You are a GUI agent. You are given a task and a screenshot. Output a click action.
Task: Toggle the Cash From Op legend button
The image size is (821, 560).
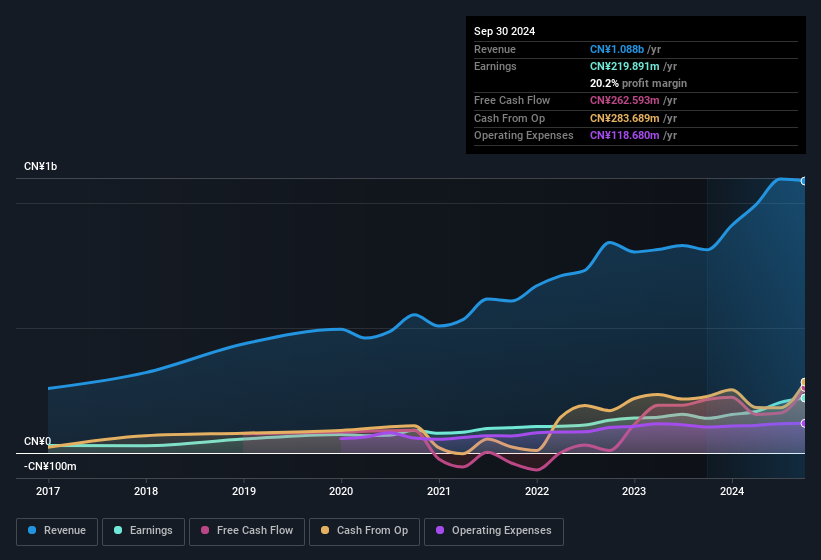coord(364,531)
